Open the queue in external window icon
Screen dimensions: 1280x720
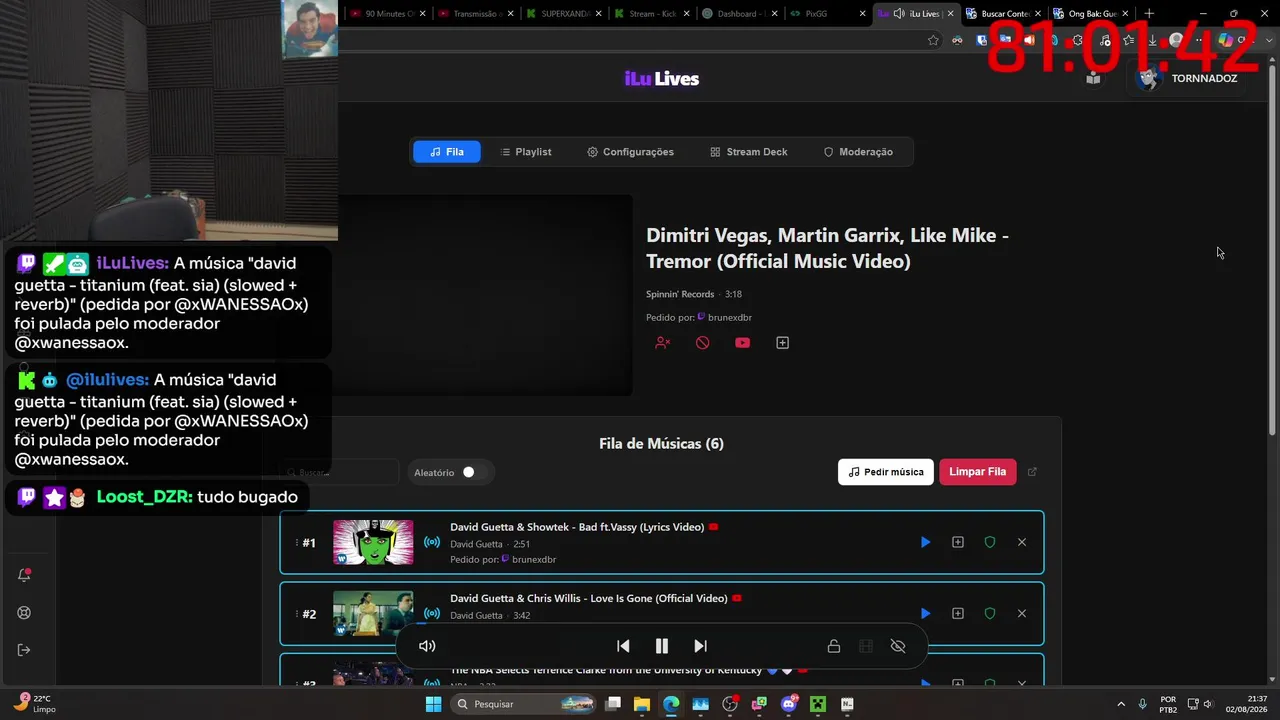click(x=1033, y=472)
